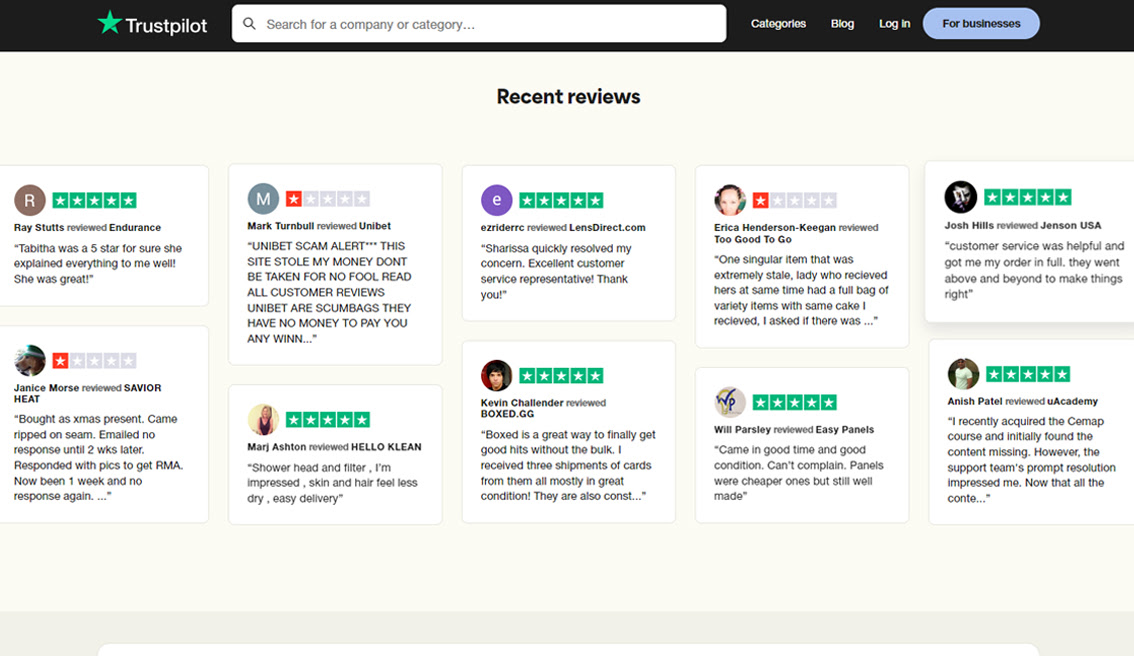Click Marj Ashton's profile photo

point(263,419)
